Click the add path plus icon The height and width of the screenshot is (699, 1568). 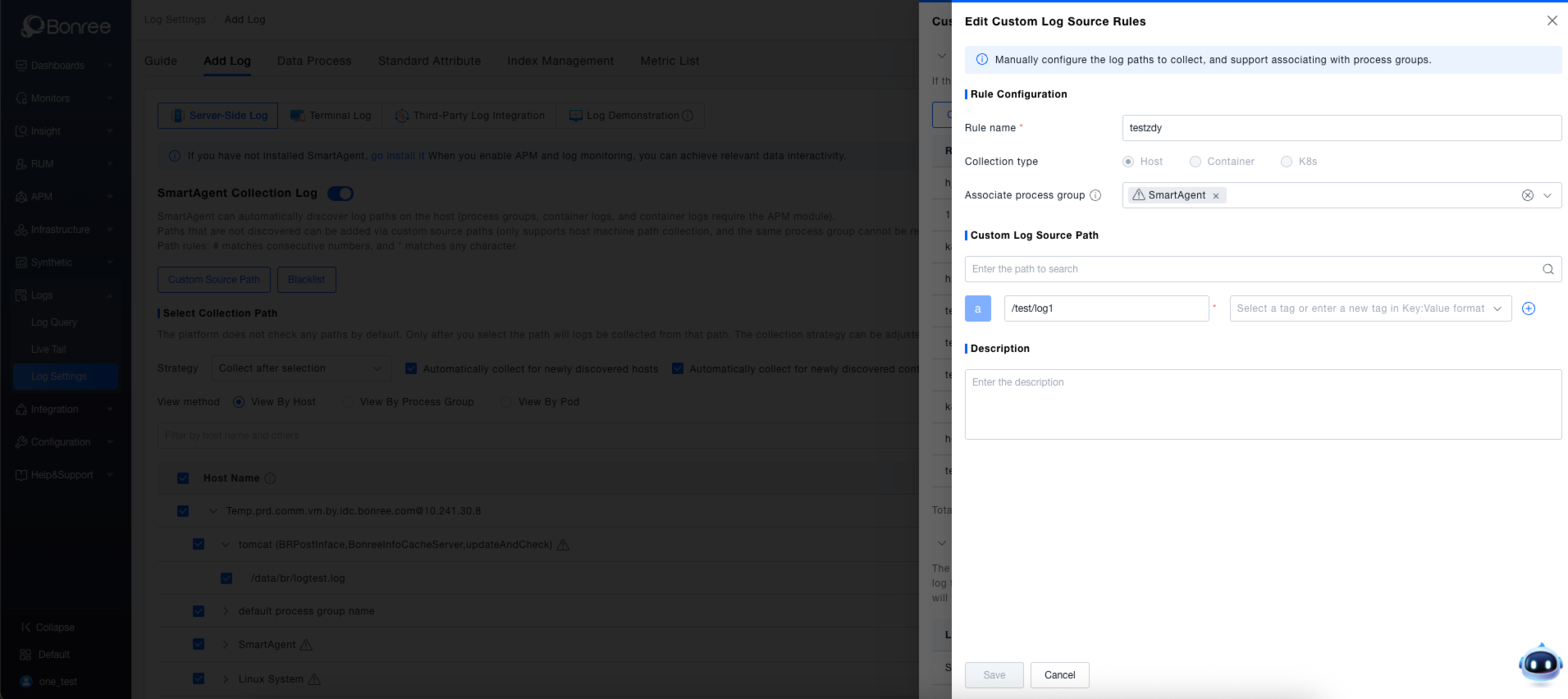click(x=1528, y=308)
